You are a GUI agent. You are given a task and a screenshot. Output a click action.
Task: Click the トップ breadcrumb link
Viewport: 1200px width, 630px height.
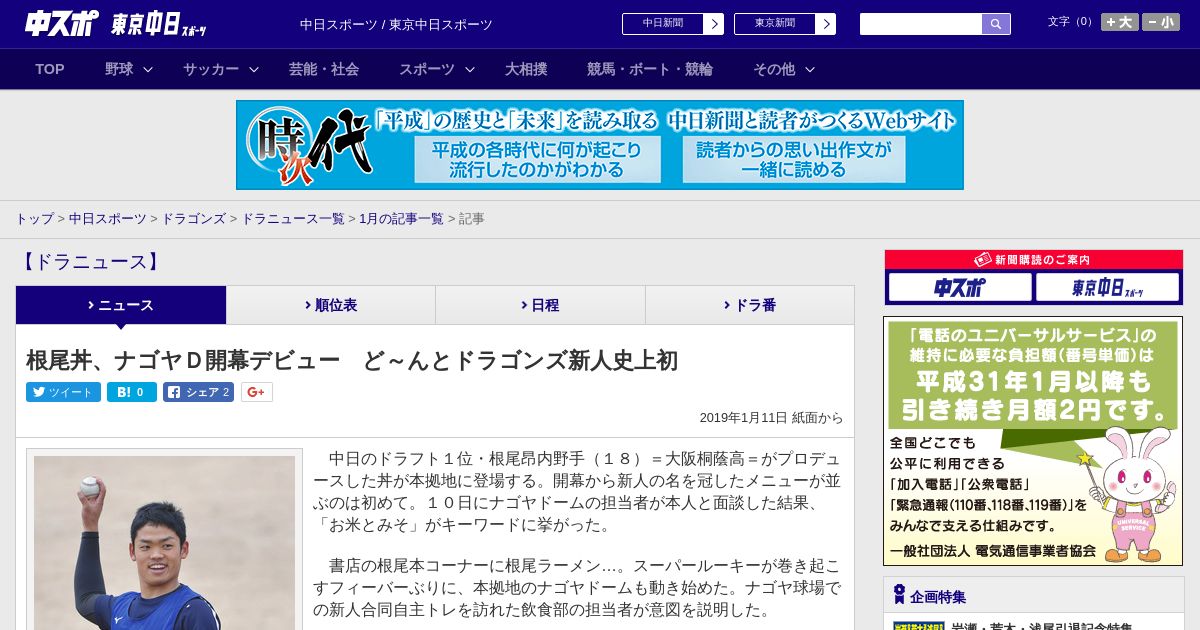coord(34,218)
